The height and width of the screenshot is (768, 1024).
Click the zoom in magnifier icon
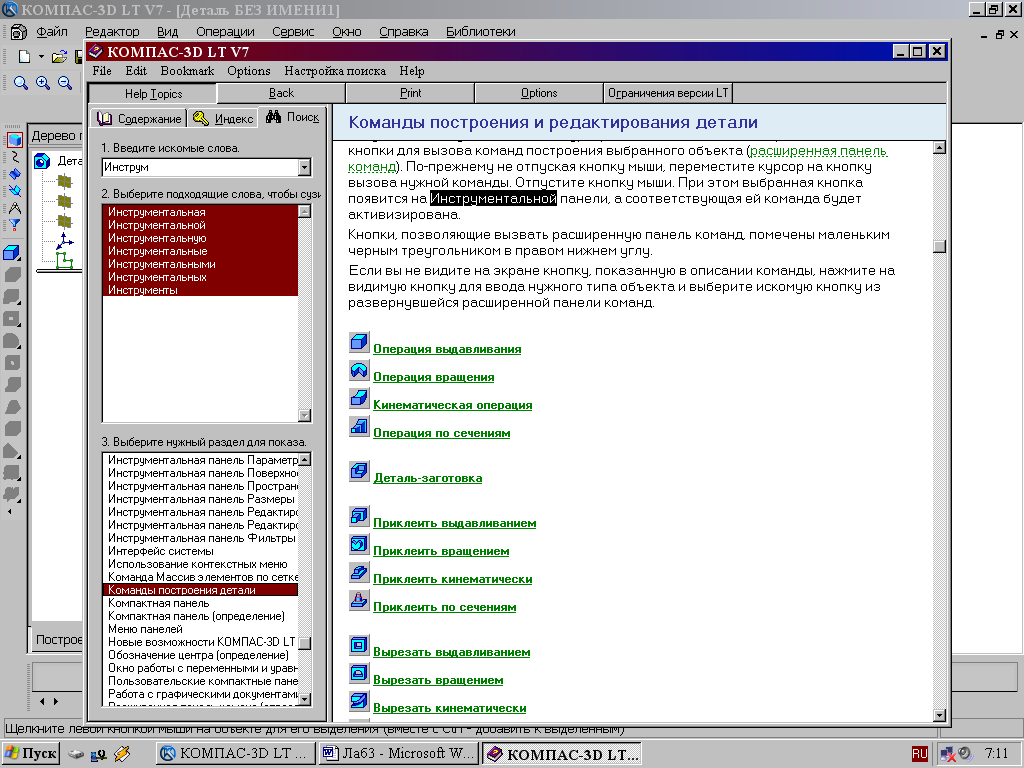(43, 83)
